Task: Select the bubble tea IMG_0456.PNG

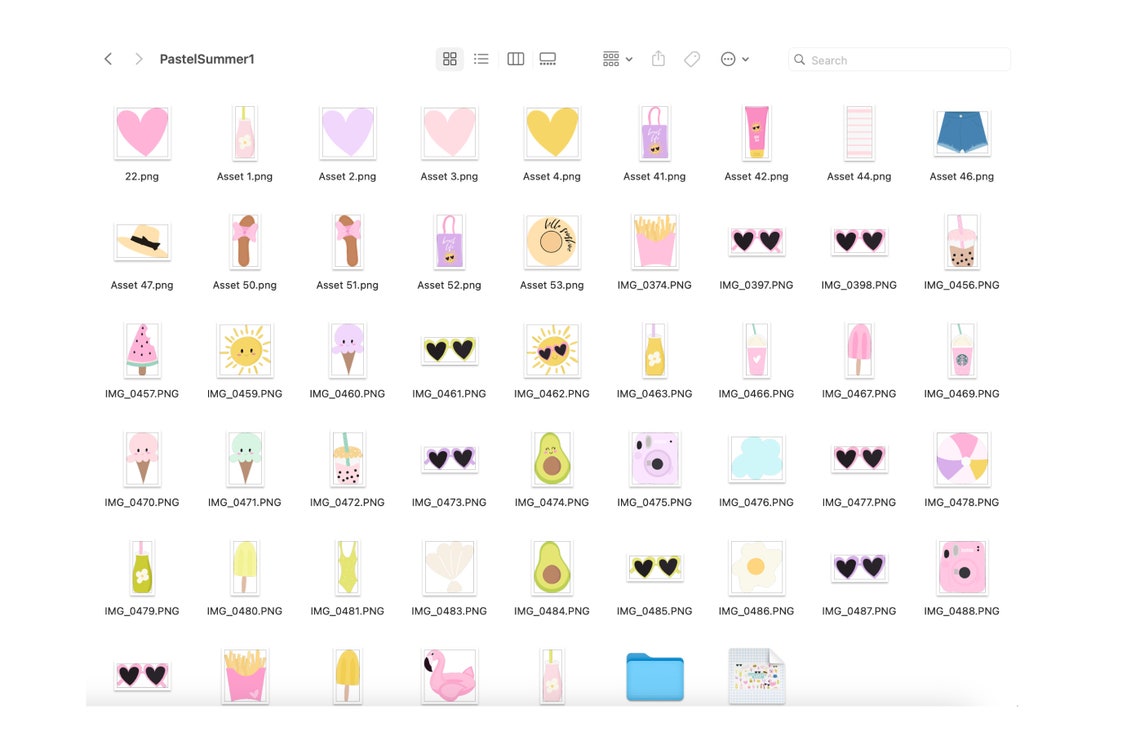Action: click(961, 240)
